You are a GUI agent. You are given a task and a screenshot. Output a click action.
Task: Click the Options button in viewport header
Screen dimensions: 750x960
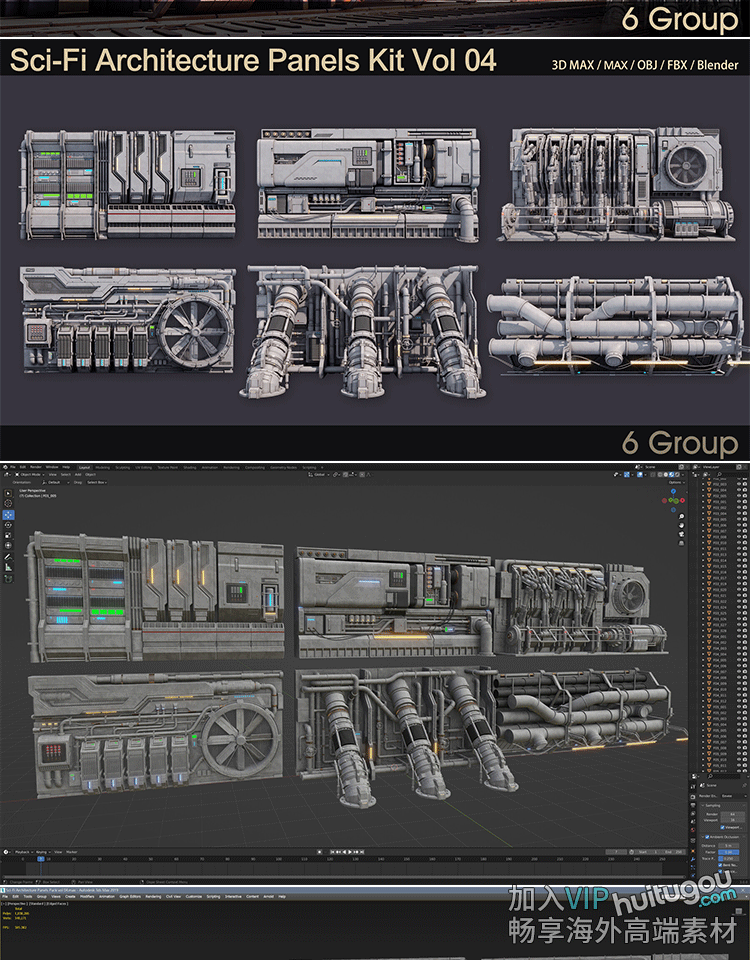tap(675, 482)
